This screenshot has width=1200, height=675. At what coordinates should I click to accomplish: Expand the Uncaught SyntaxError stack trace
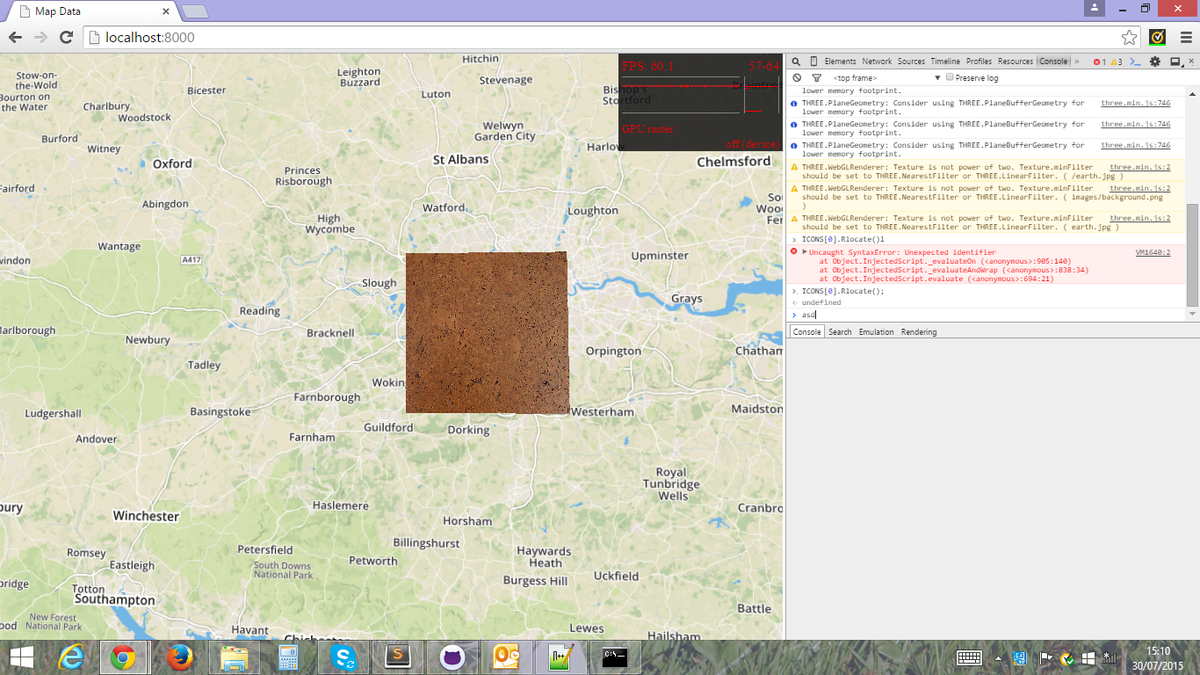[804, 252]
